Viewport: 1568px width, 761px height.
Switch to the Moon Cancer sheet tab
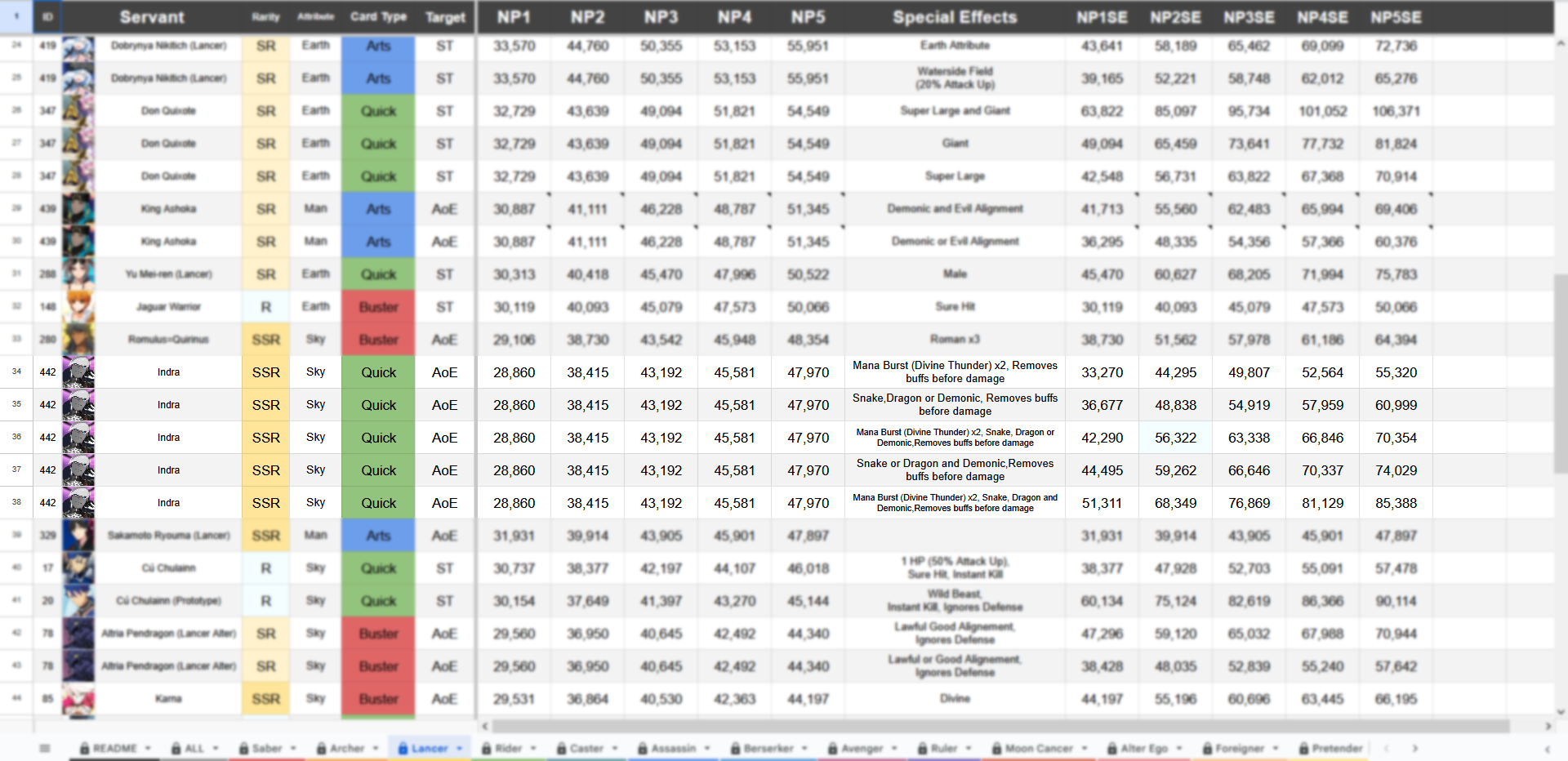[1039, 749]
